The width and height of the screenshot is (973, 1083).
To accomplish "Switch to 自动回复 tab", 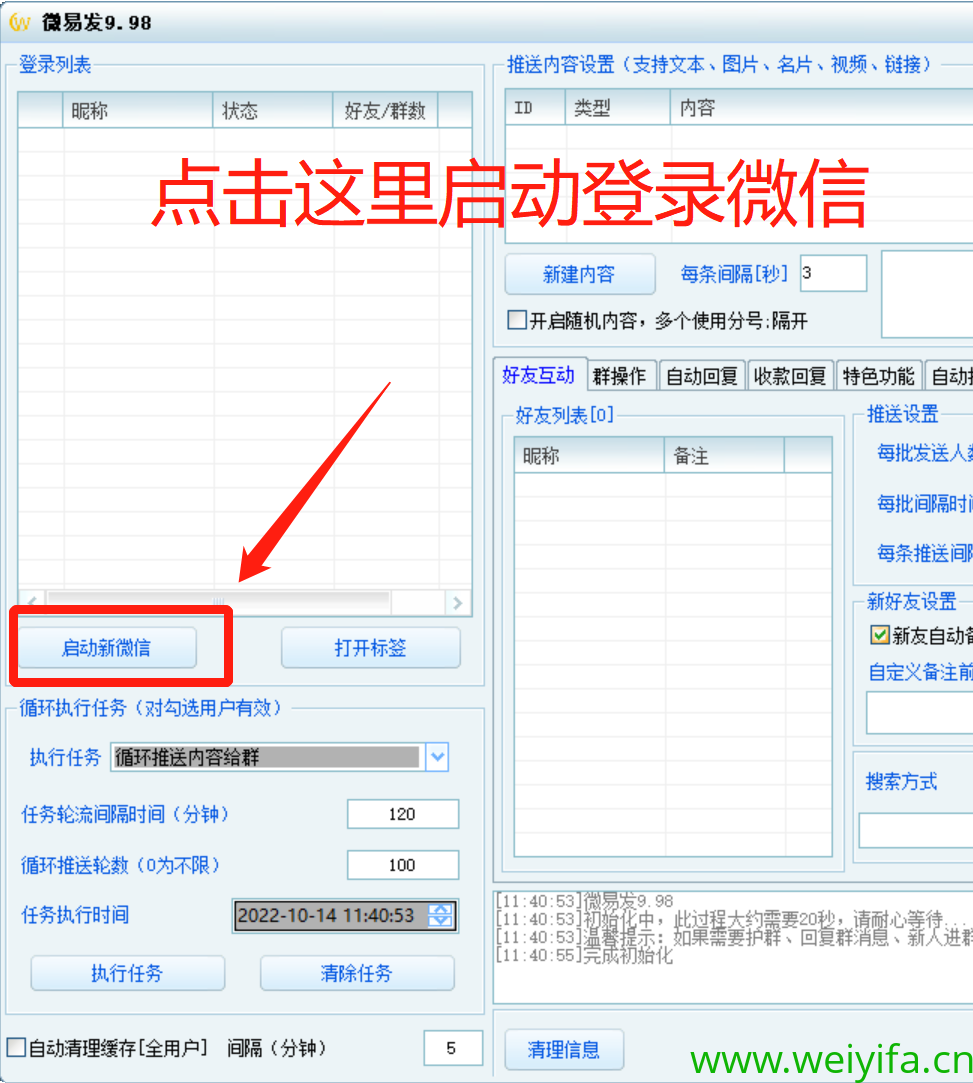I will 702,376.
